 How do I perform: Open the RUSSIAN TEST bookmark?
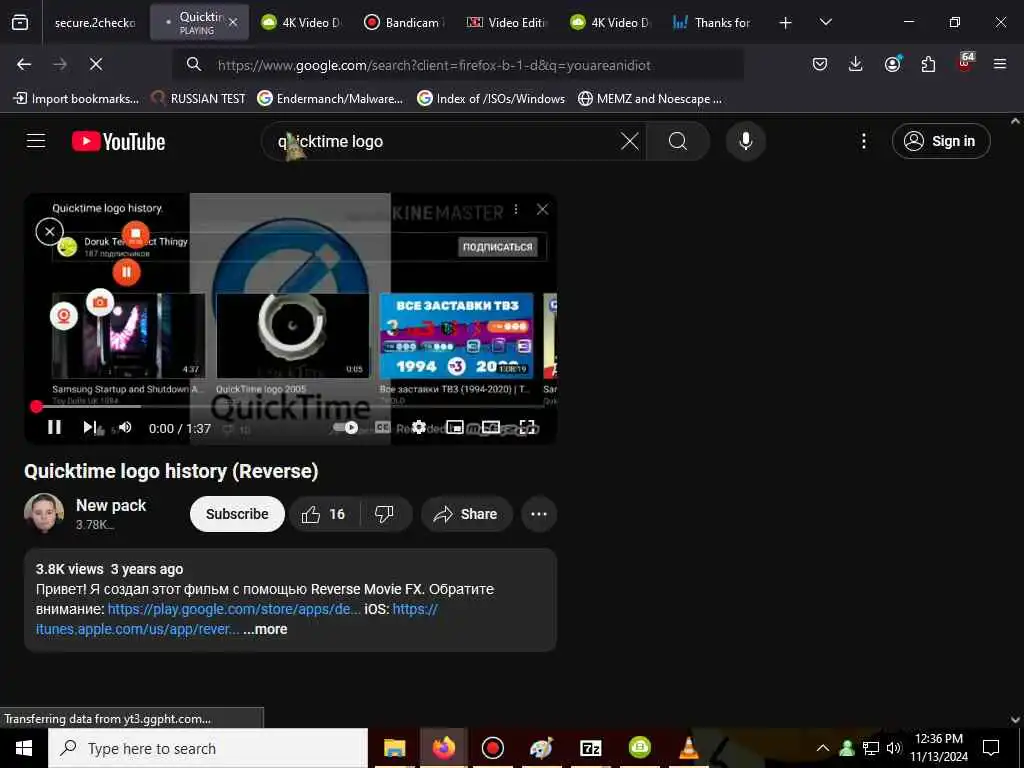tap(198, 99)
